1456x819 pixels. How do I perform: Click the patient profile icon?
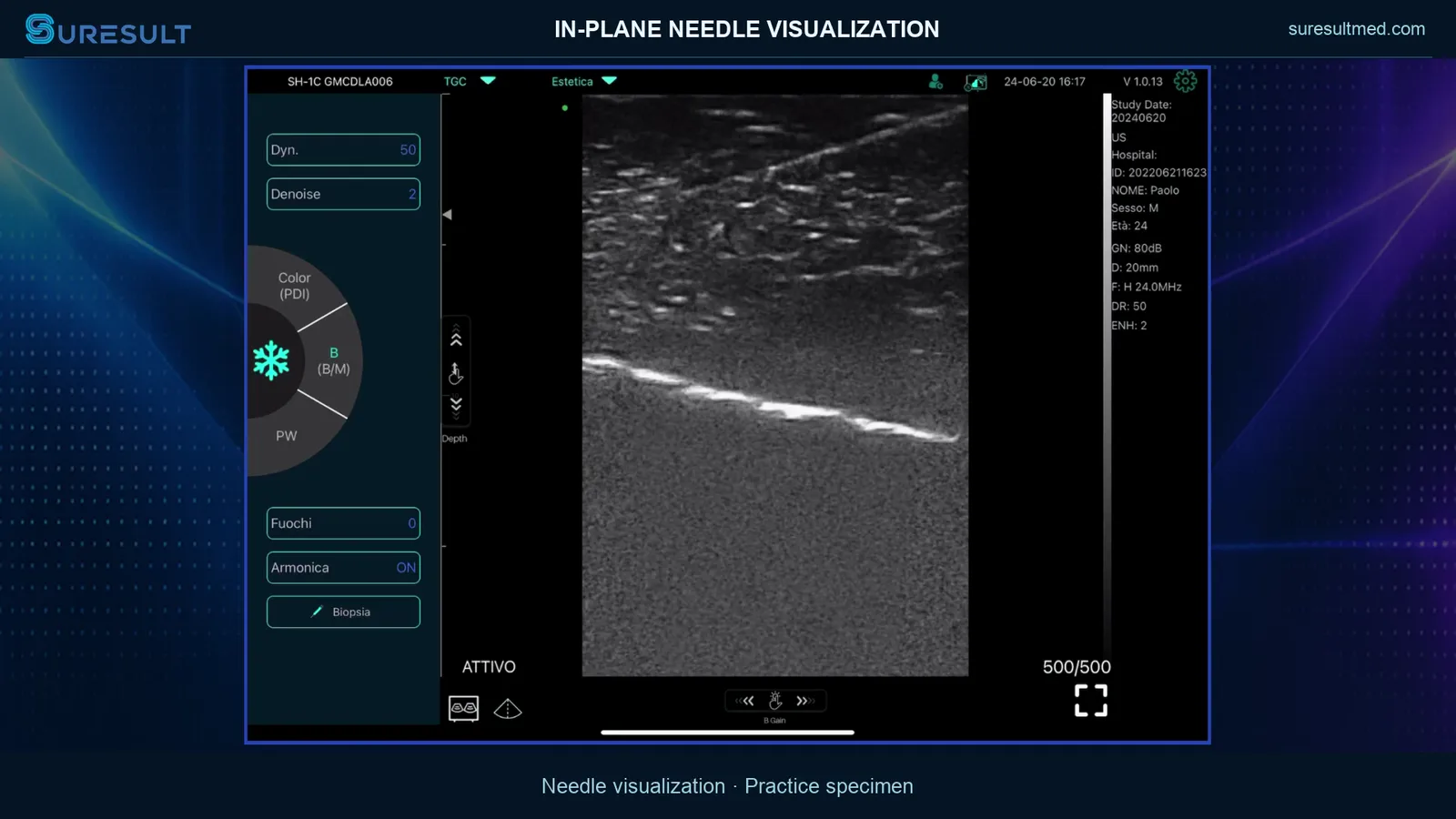pyautogui.click(x=935, y=81)
